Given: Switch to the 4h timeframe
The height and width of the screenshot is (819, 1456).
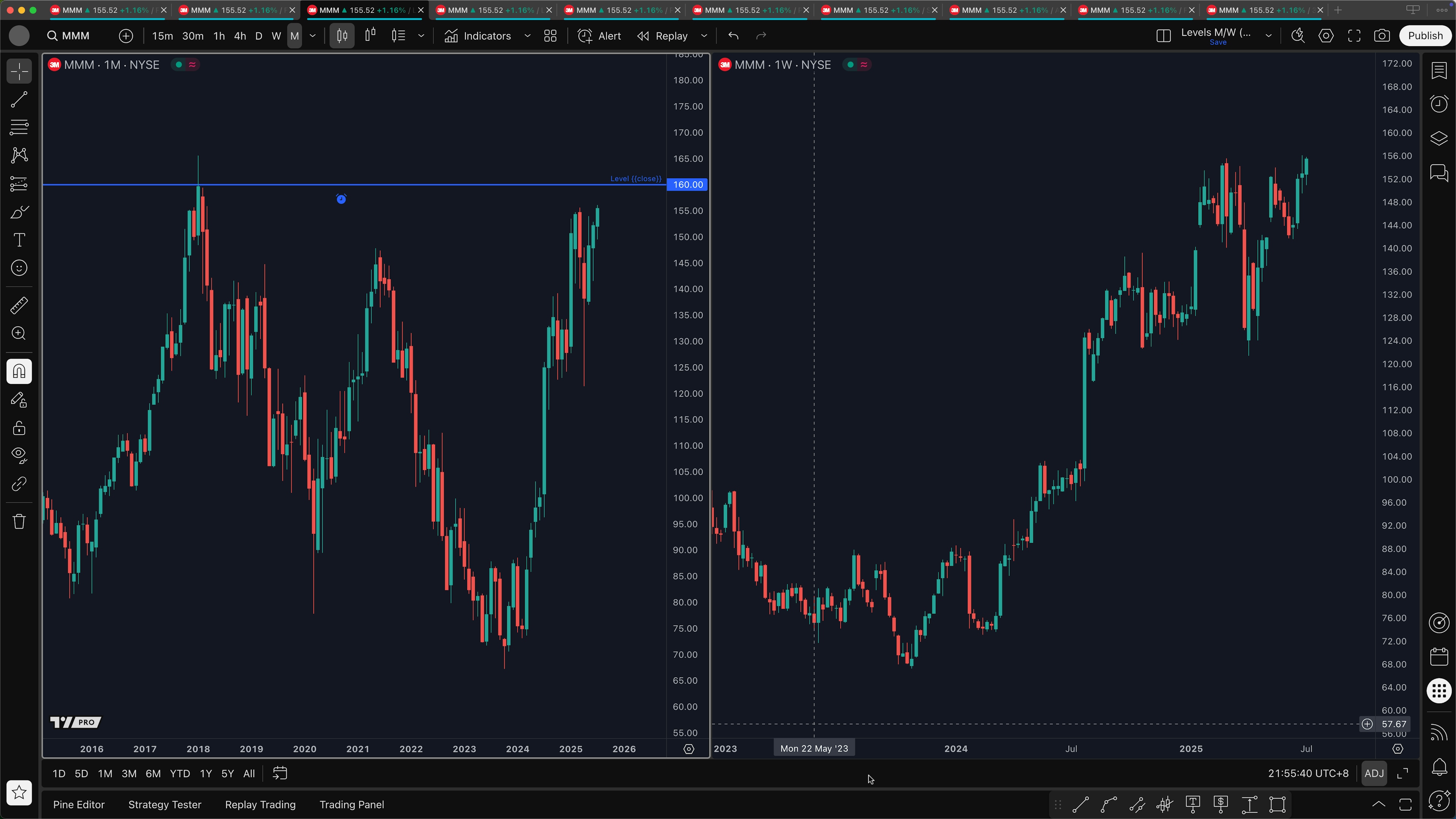Looking at the screenshot, I should tap(240, 36).
